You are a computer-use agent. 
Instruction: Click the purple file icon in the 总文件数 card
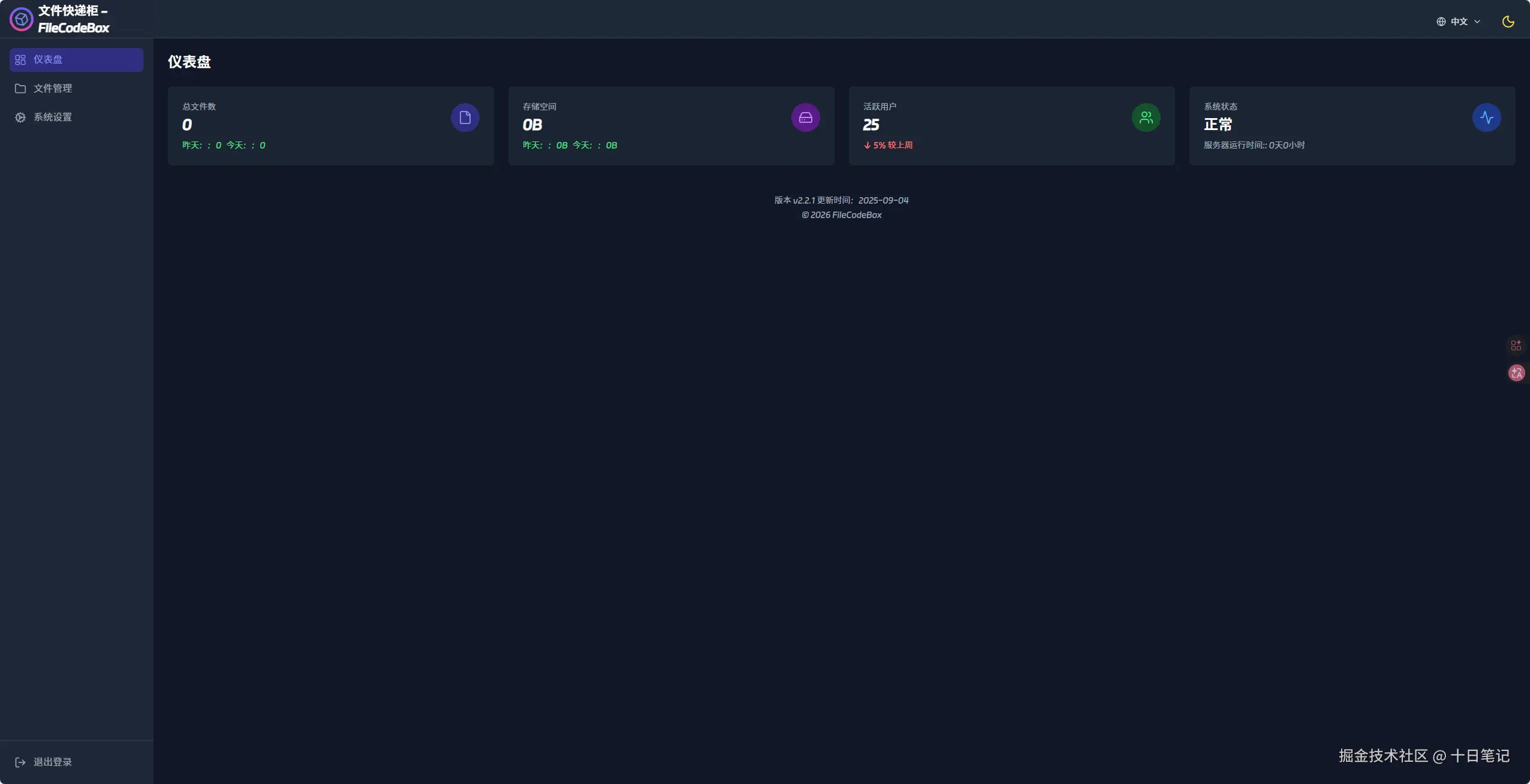point(465,117)
